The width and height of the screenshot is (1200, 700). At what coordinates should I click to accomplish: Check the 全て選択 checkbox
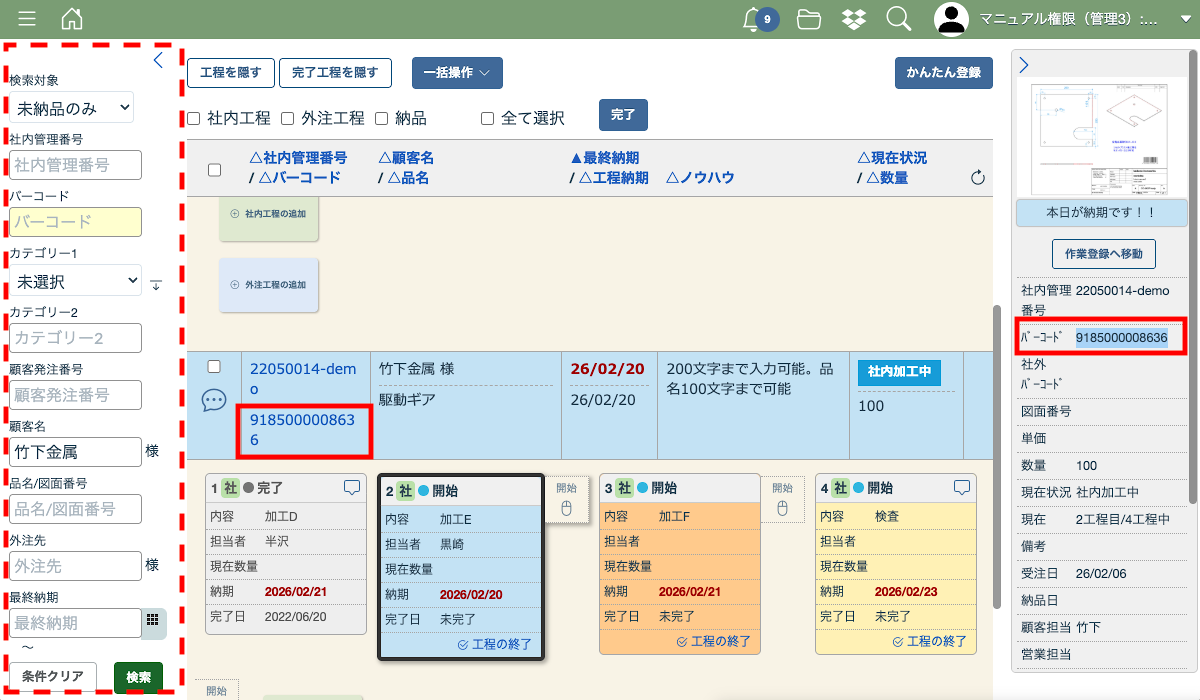click(x=487, y=118)
